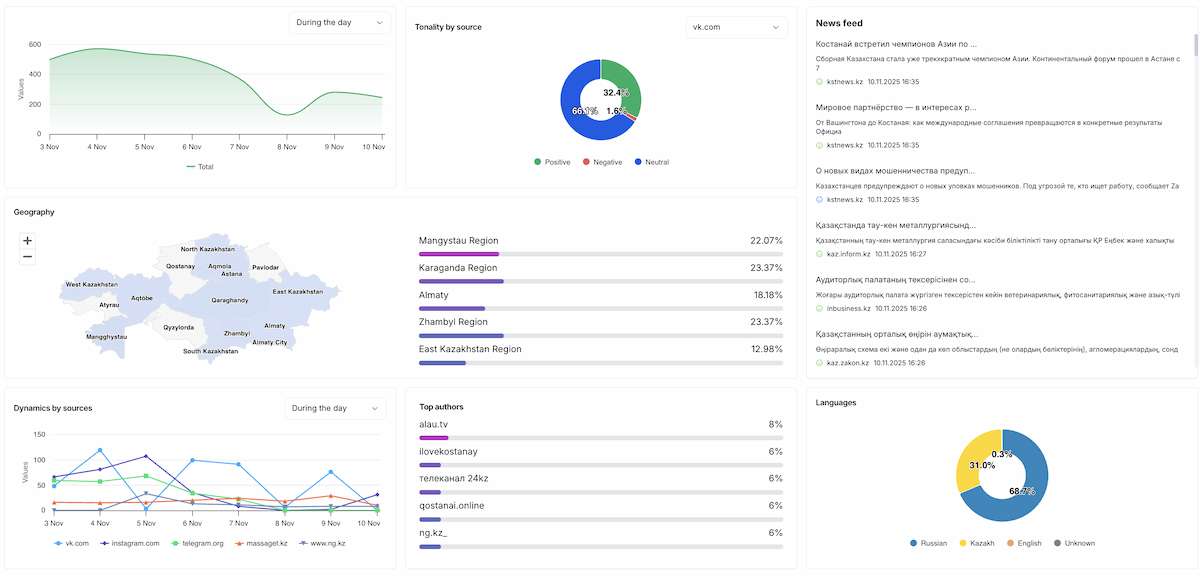Open the Костанай встретил чемпионов news headline
The image size is (1200, 581).
[x=895, y=44]
